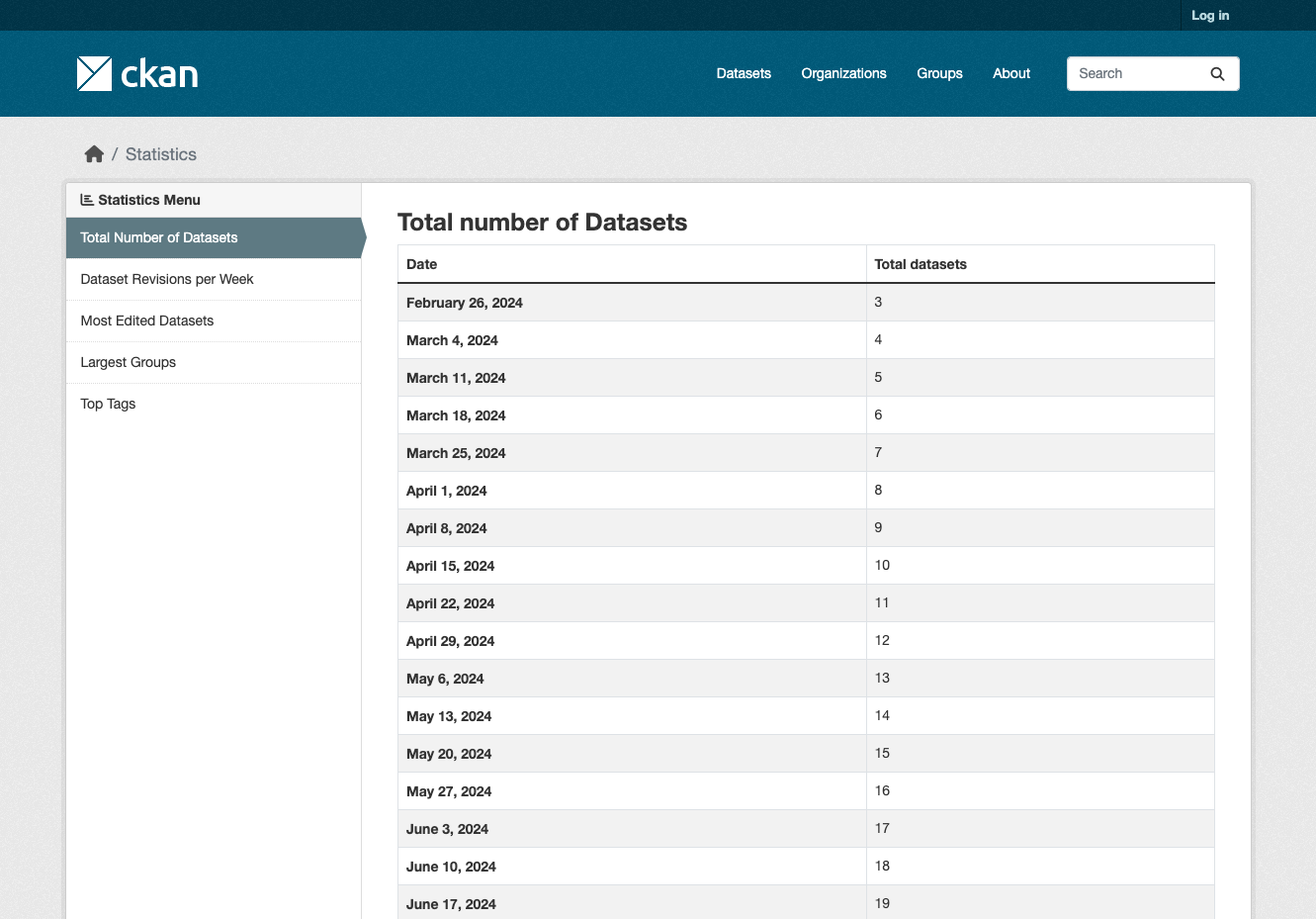Viewport: 1316px width, 919px height.
Task: Click total datasets value 10
Action: coord(1040,566)
